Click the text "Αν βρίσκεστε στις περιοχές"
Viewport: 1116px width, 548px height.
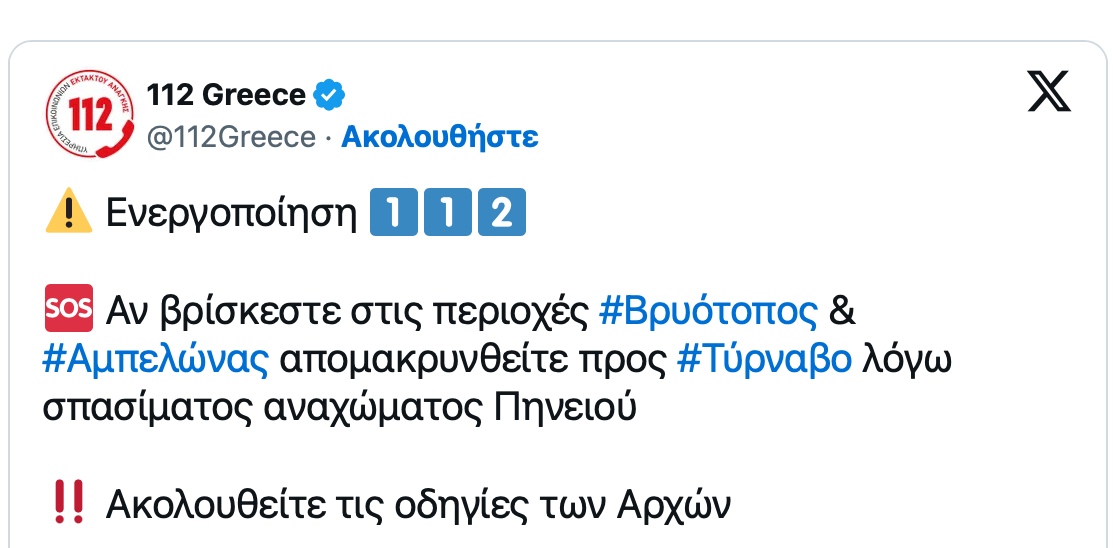click(346, 312)
